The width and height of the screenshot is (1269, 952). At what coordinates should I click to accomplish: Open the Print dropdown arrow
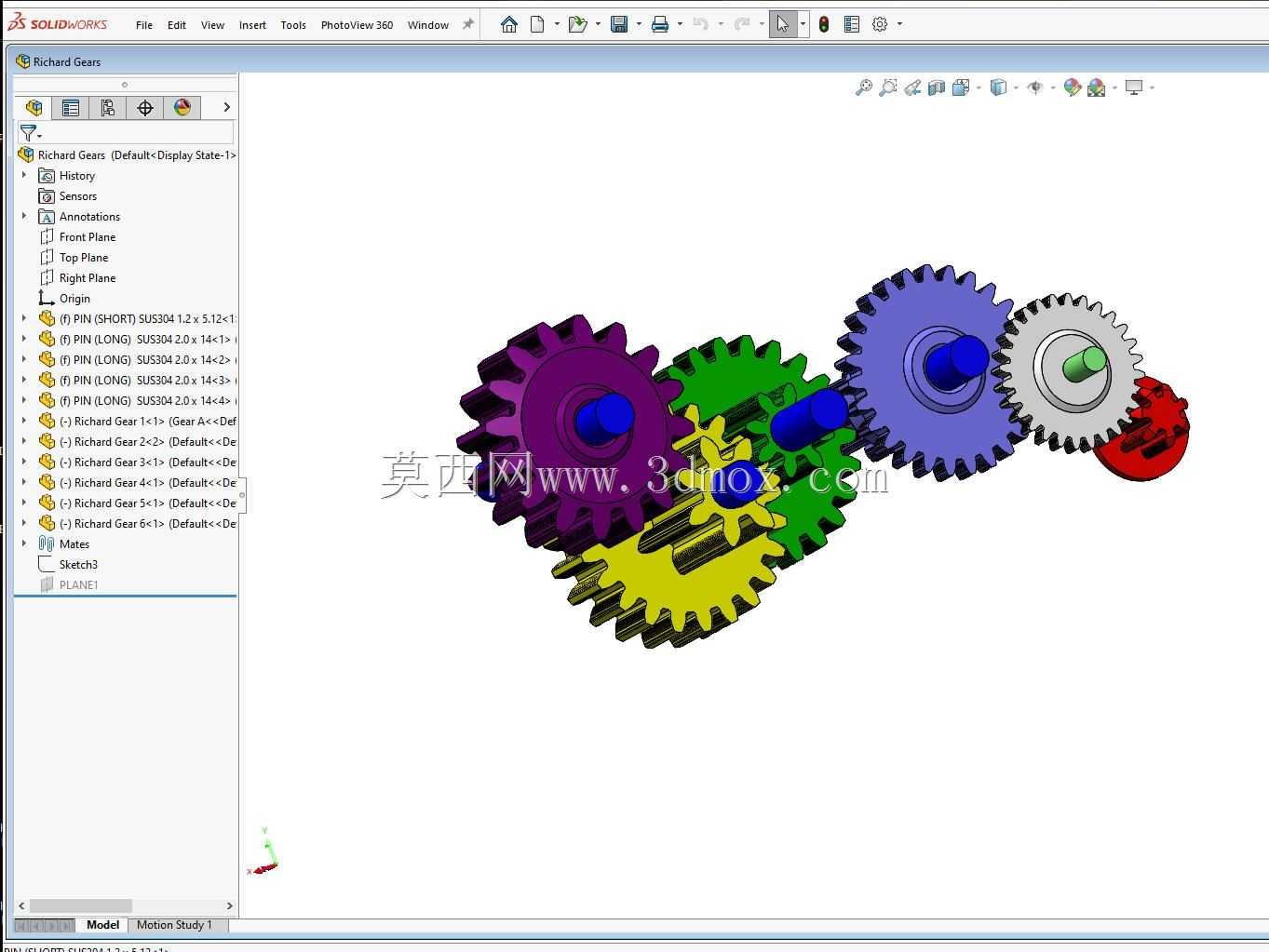680,24
